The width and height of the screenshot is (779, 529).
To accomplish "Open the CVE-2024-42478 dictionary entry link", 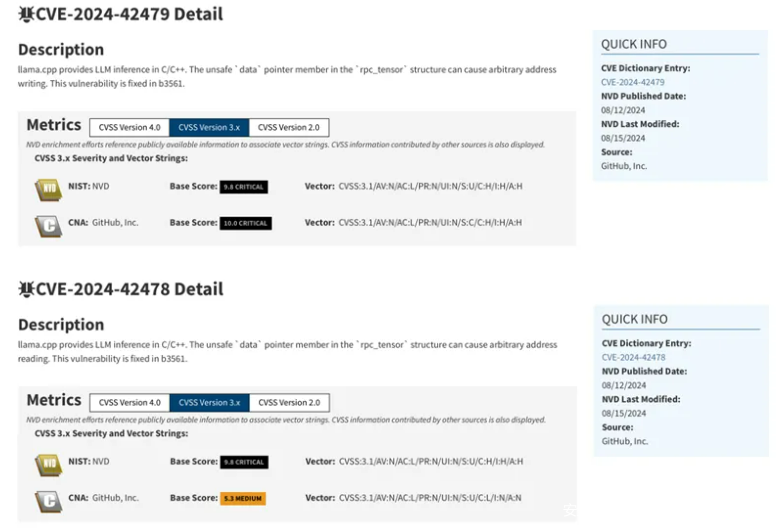I will (633, 357).
